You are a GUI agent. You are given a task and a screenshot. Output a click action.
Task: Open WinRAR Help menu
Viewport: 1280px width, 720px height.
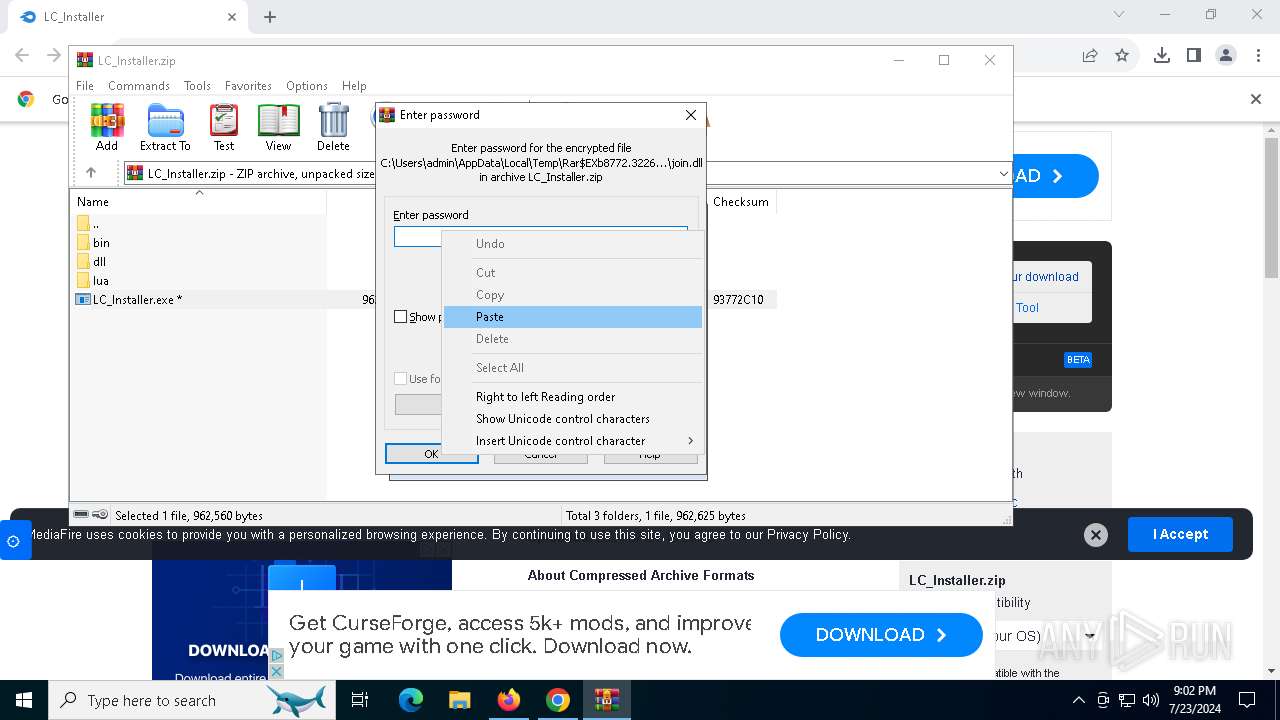[x=354, y=86]
